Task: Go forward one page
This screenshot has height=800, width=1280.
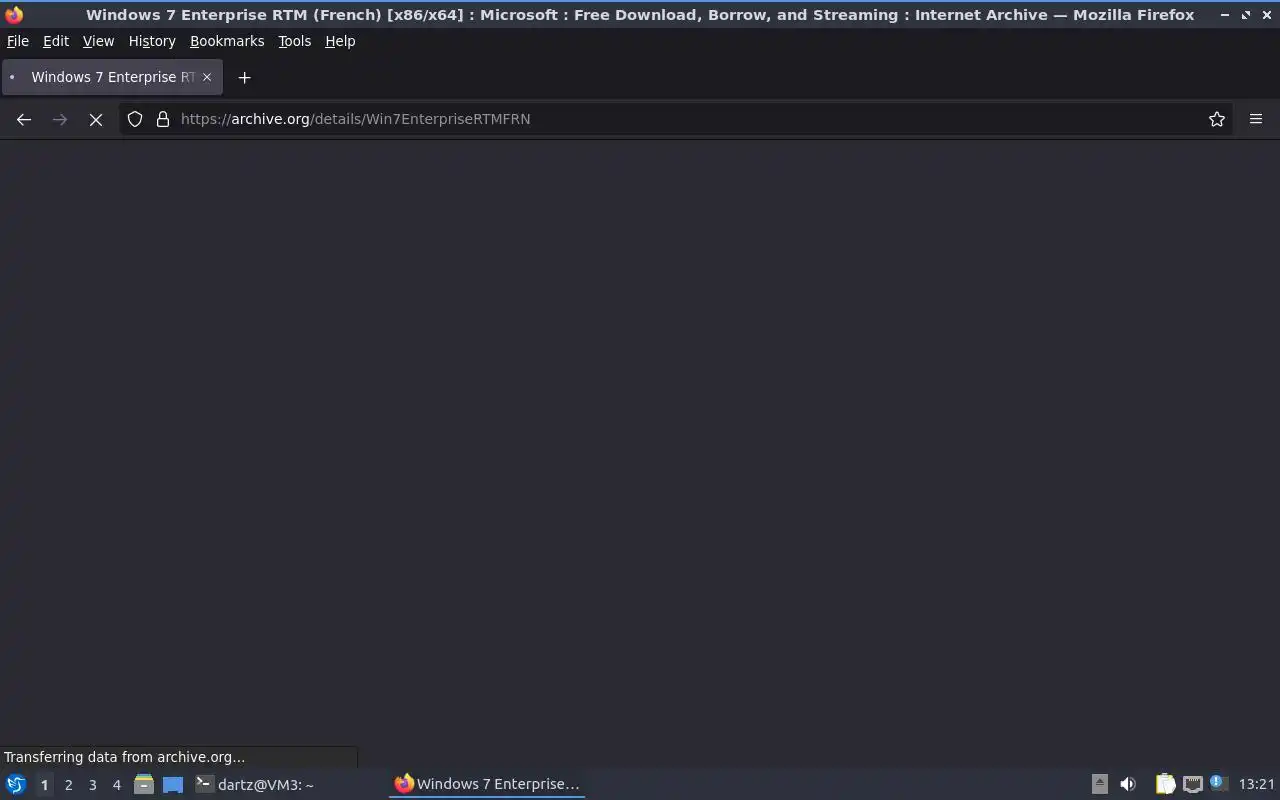Action: 60,119
